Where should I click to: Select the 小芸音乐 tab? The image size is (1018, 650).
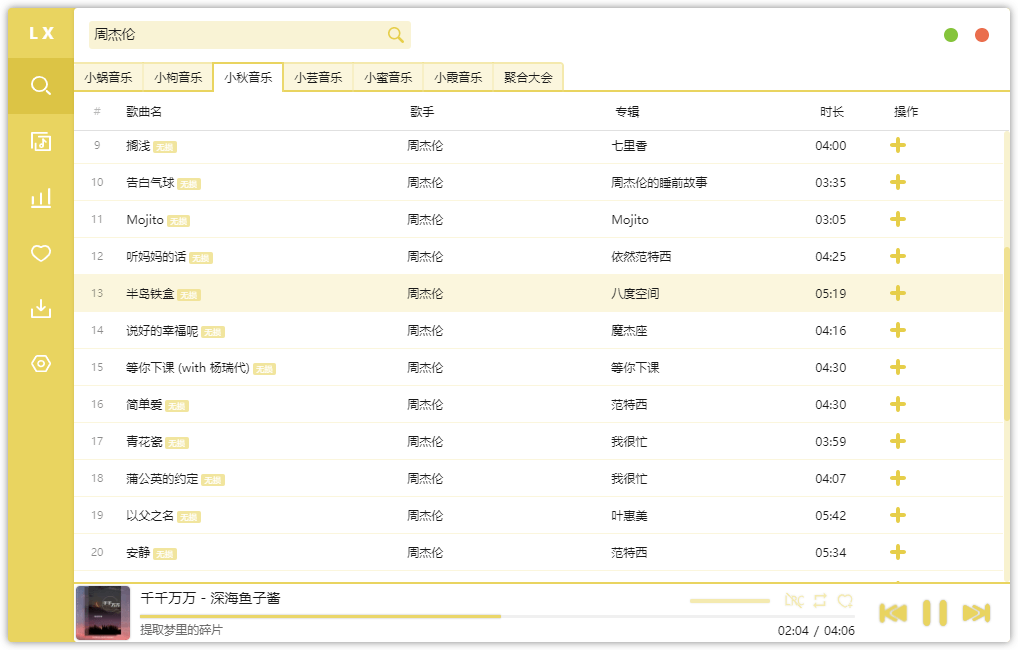click(x=318, y=77)
